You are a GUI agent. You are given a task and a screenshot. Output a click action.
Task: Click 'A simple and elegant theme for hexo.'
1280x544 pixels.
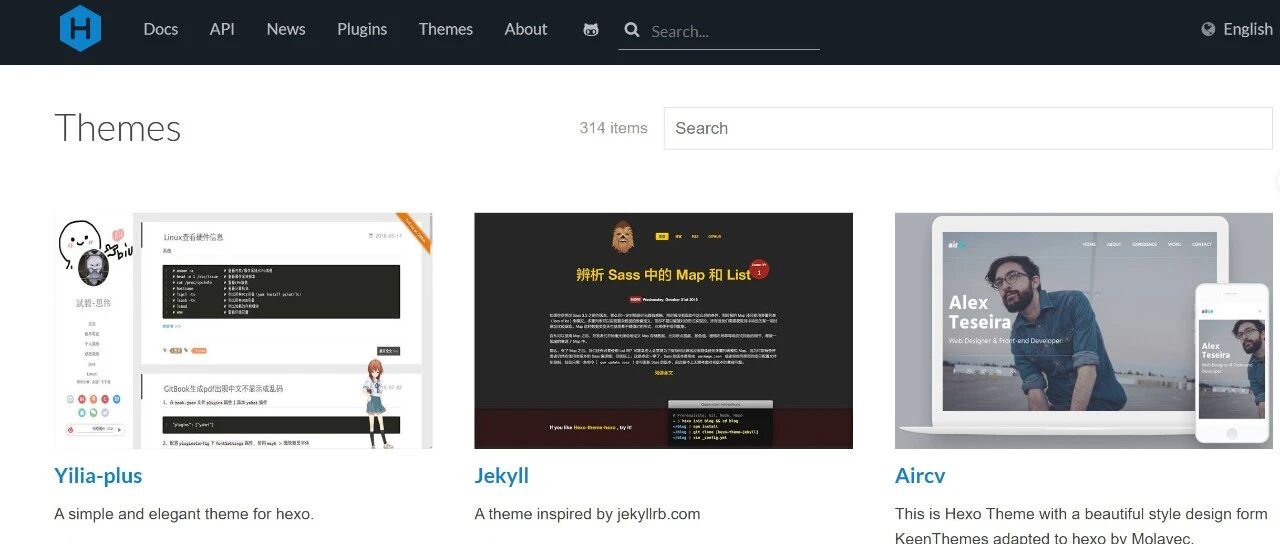point(184,514)
